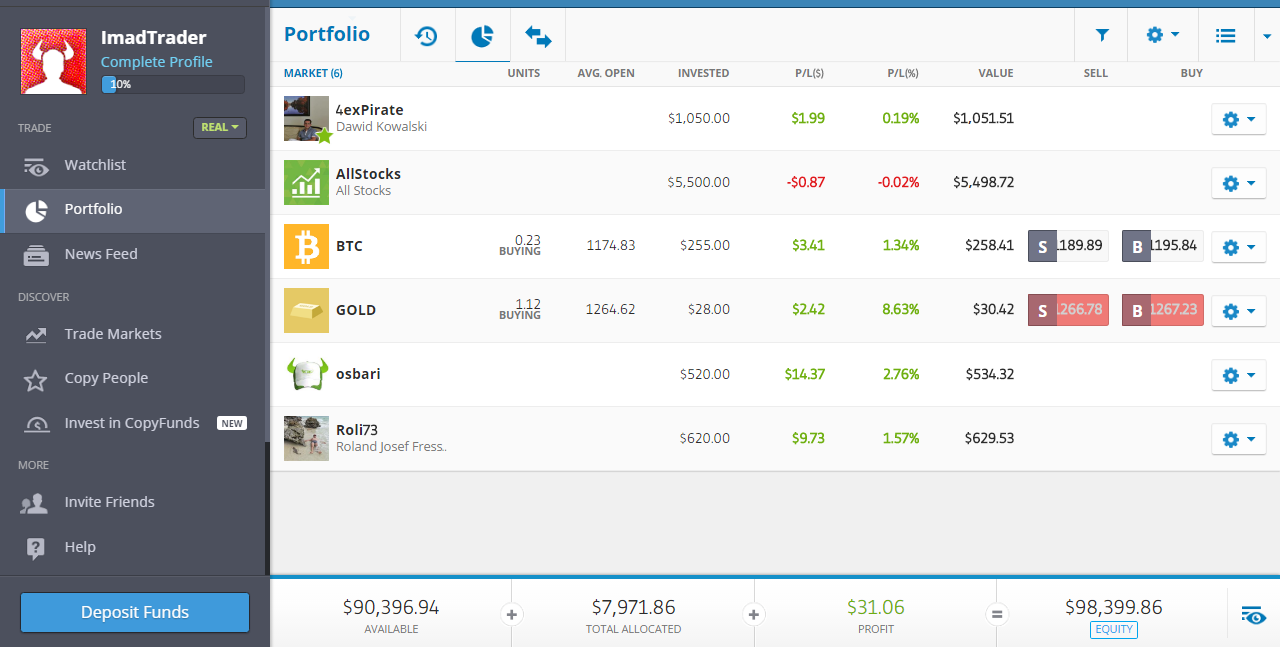The height and width of the screenshot is (647, 1280).
Task: Open the gear dropdown for 4exPirate row
Action: (1238, 120)
